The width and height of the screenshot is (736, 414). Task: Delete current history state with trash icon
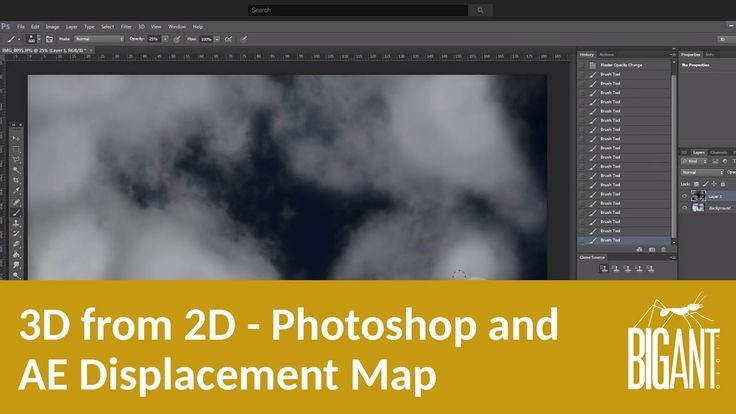click(x=663, y=250)
